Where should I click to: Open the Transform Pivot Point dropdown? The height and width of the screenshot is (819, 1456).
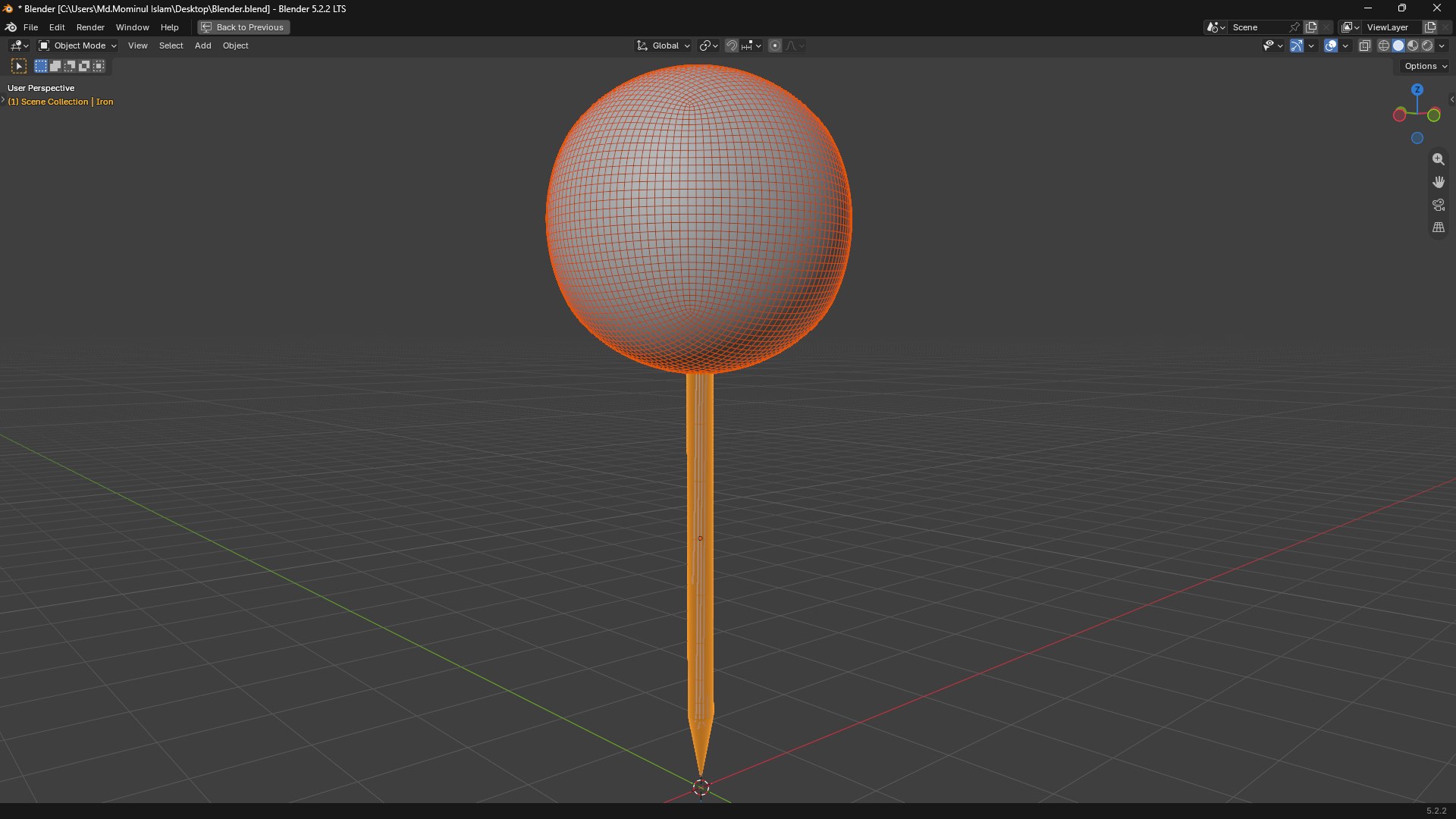(708, 46)
